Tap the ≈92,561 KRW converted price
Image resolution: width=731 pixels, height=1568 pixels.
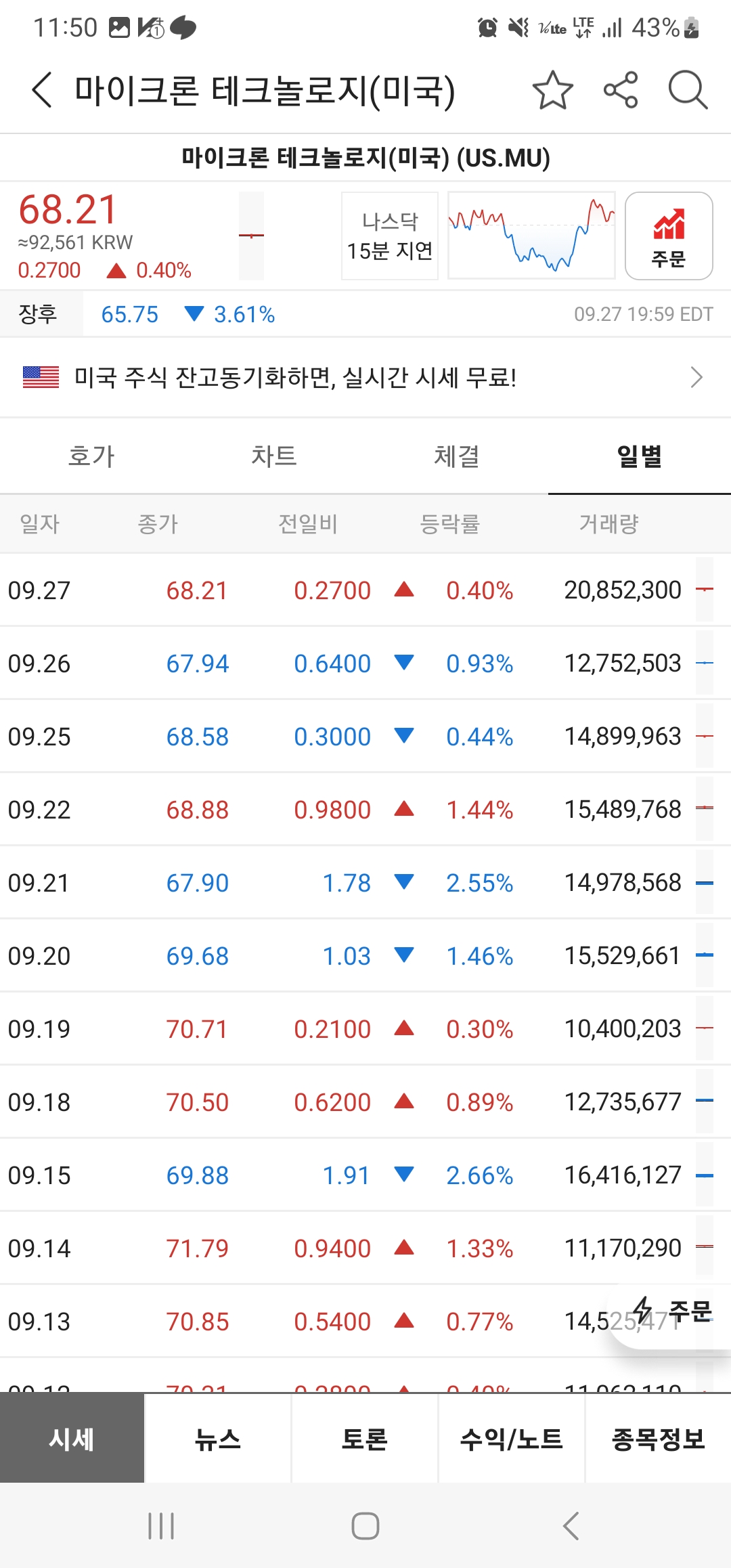(x=75, y=242)
